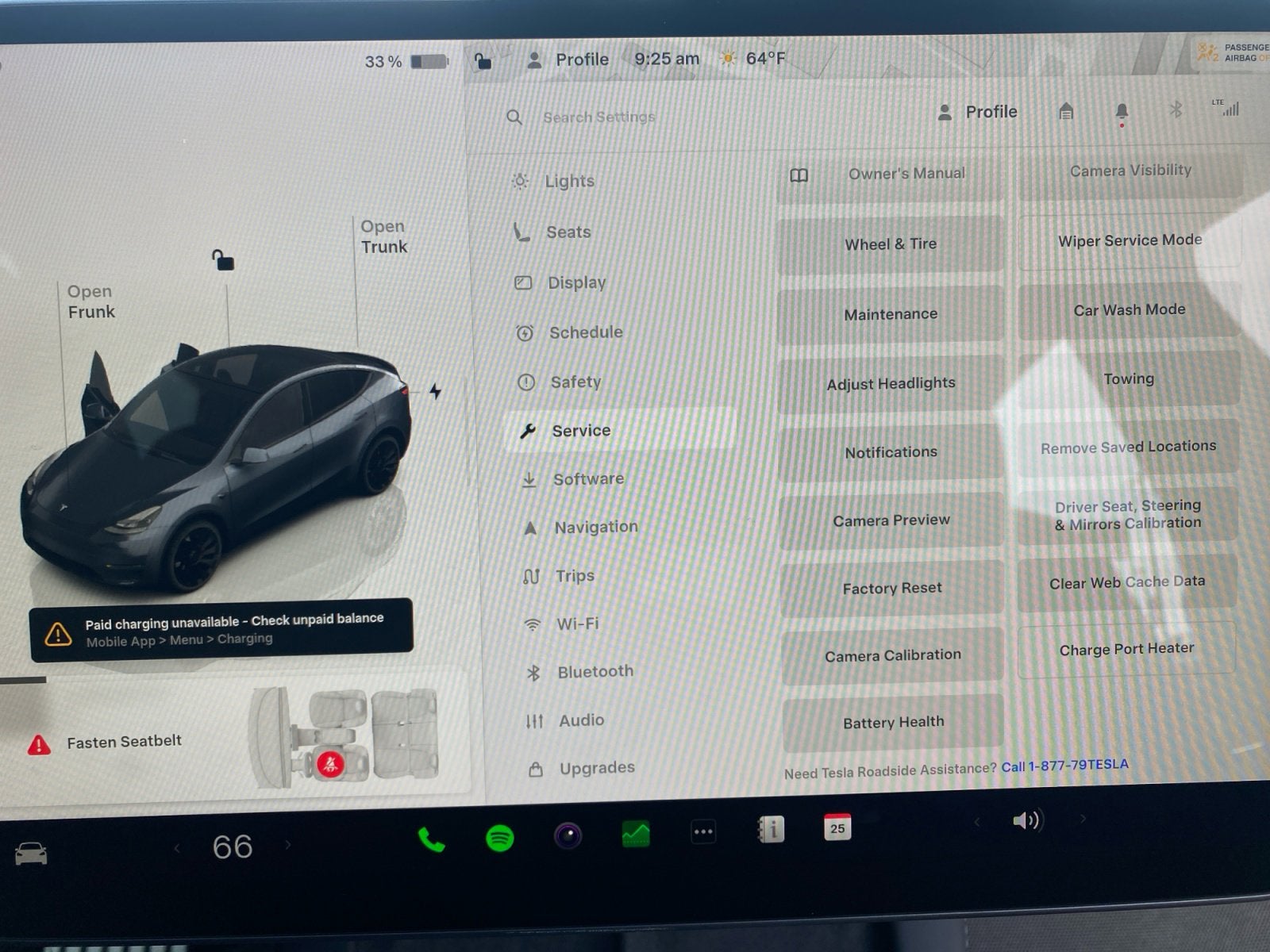This screenshot has width=1270, height=952.
Task: Open Spotify from the bottom app bar
Action: [498, 836]
